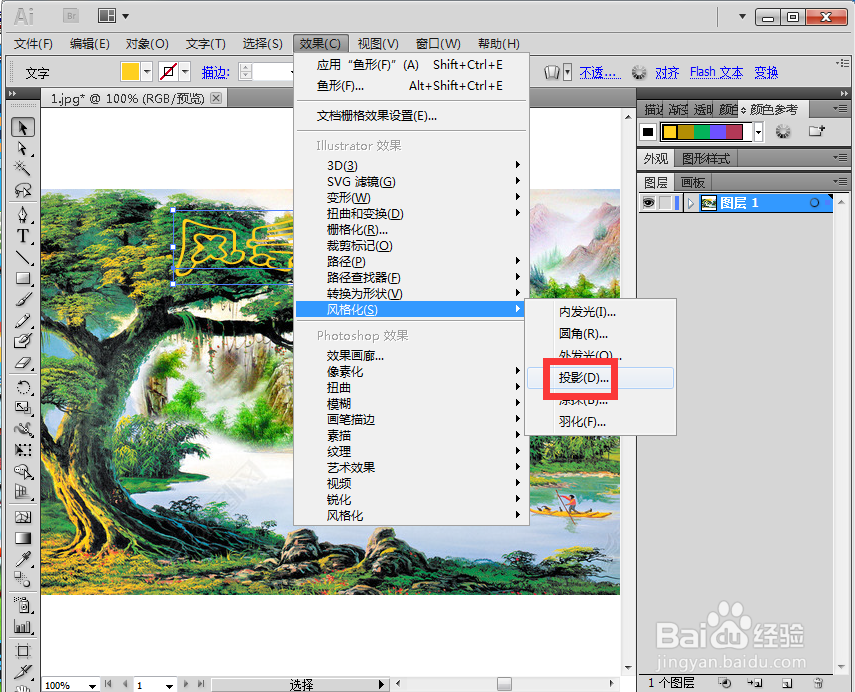This screenshot has width=855, height=692.
Task: Choose 羽化(F)... menu item
Action: coord(600,422)
